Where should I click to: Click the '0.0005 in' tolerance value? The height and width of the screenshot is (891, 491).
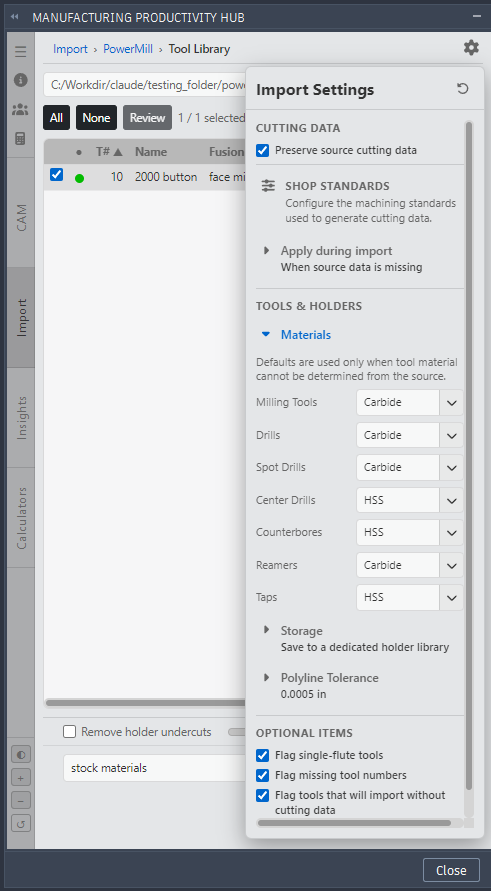303,694
